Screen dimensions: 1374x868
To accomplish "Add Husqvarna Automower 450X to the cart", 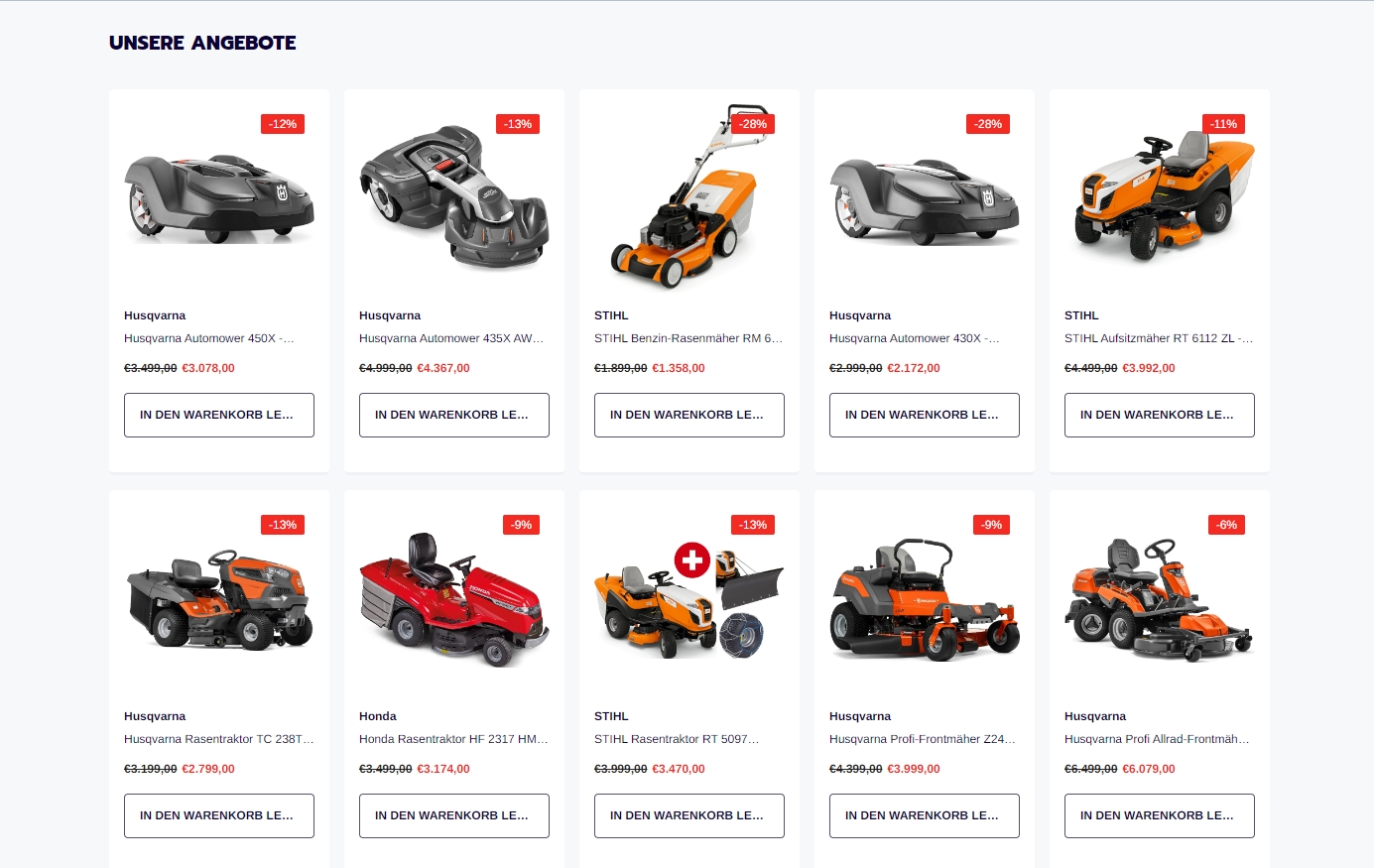I will coord(219,415).
